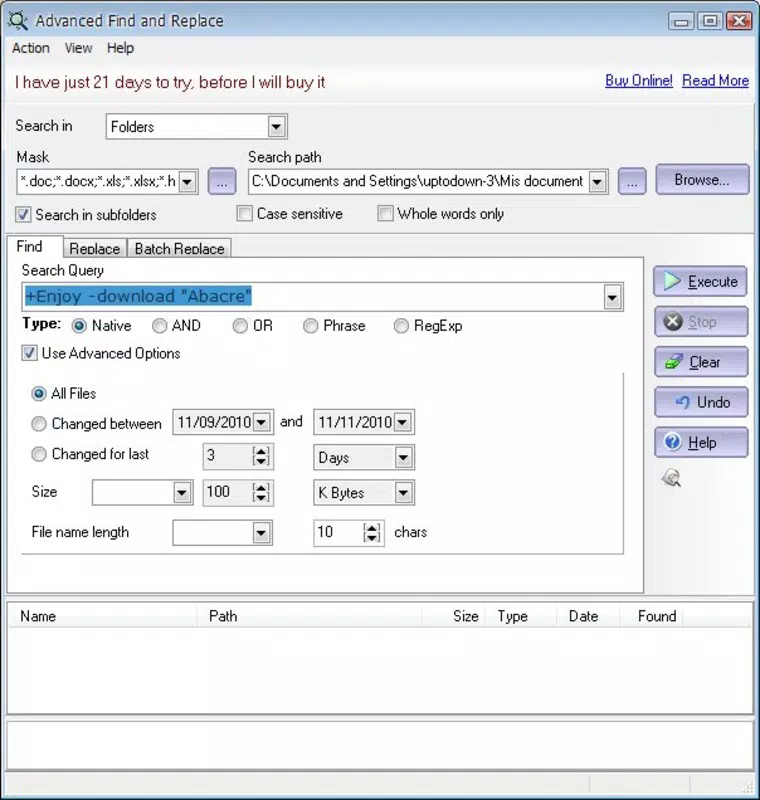Sort results by Path column header

click(x=310, y=616)
